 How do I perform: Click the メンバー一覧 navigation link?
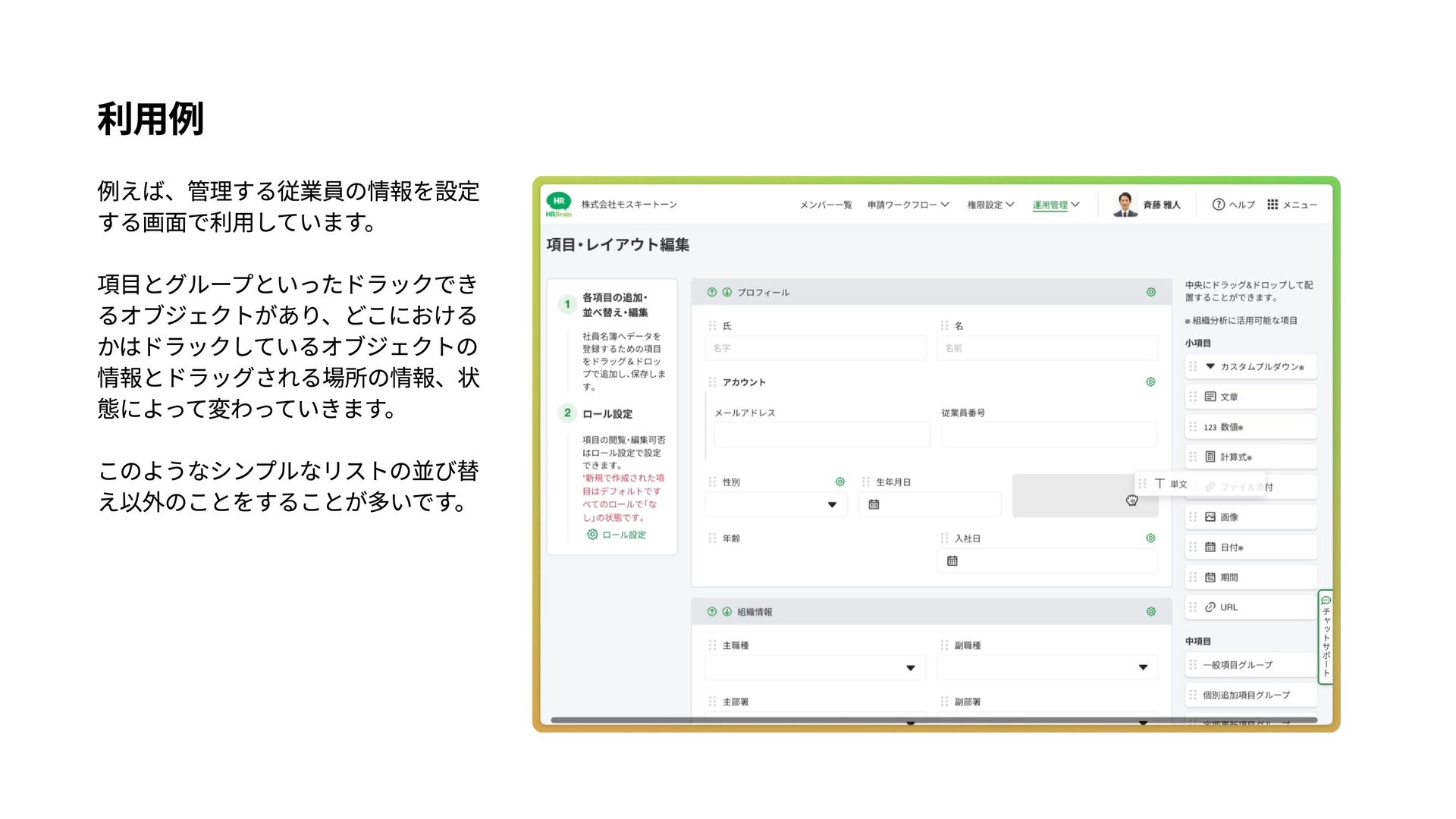coord(825,205)
